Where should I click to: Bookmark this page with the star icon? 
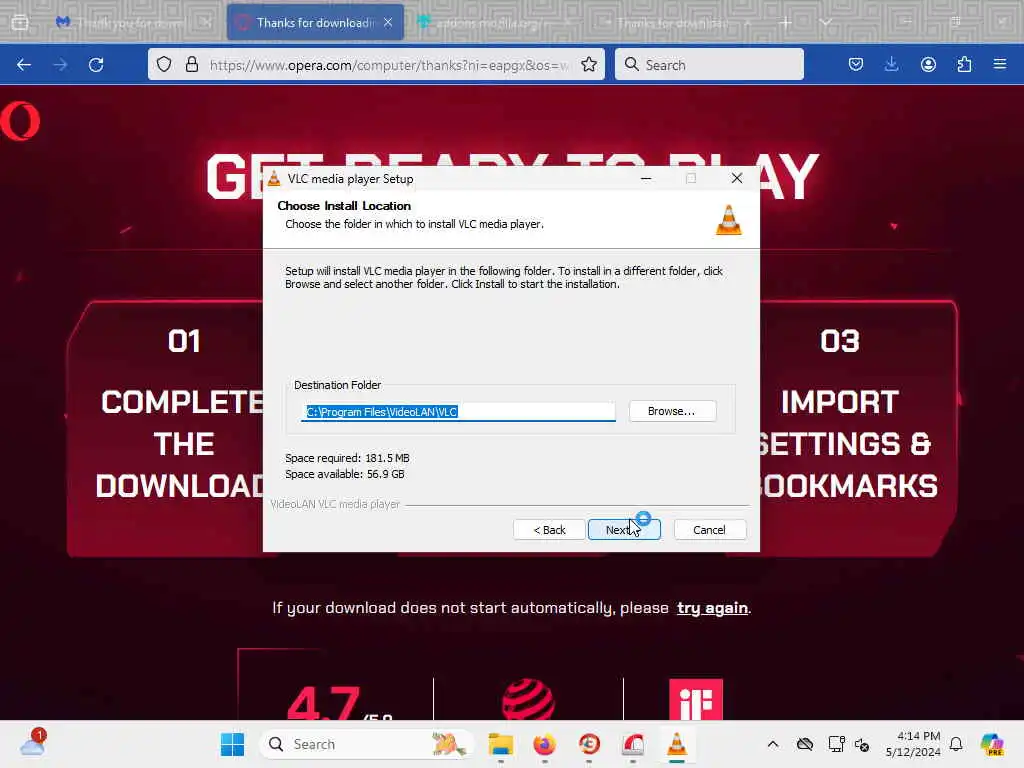588,64
